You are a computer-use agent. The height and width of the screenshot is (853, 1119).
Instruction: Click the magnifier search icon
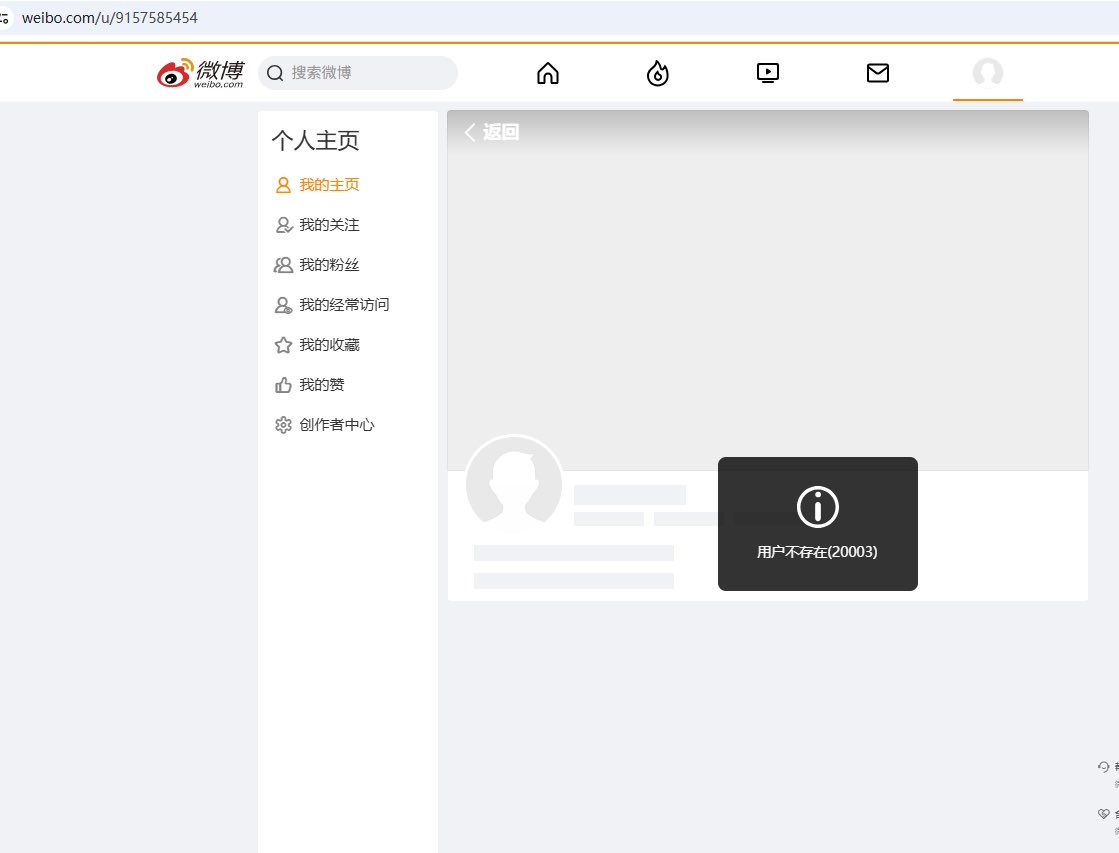pos(276,73)
